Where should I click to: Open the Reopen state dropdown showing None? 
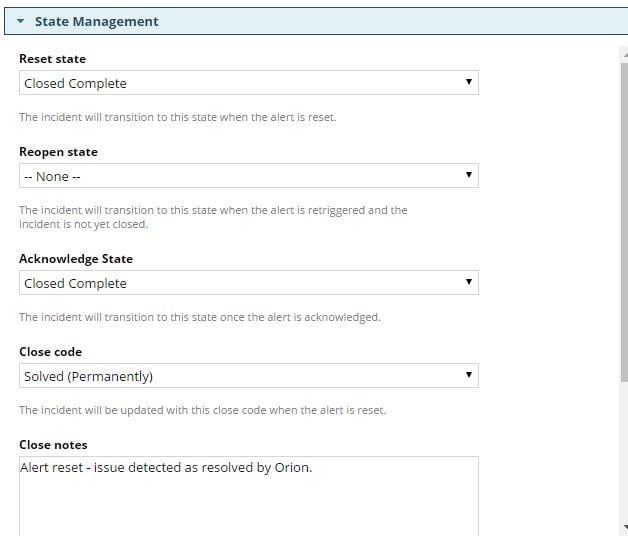(240, 176)
